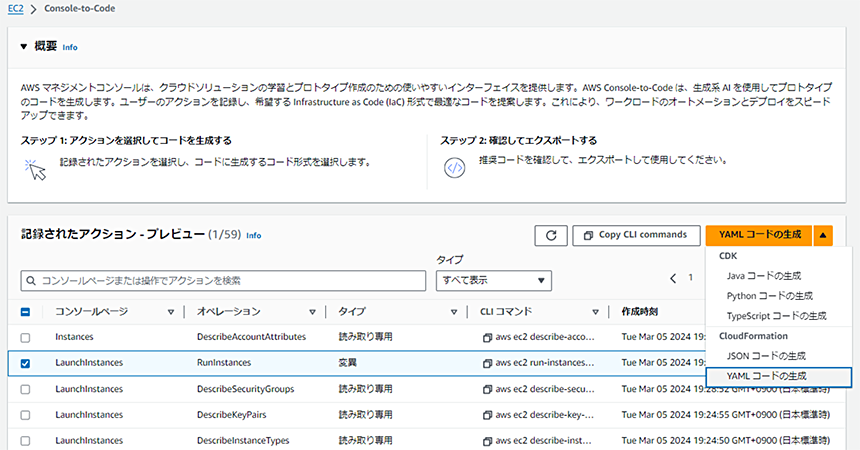Viewport: 860px width, 450px height.
Task: Click the code export icon in Step 2
Action: coord(454,168)
